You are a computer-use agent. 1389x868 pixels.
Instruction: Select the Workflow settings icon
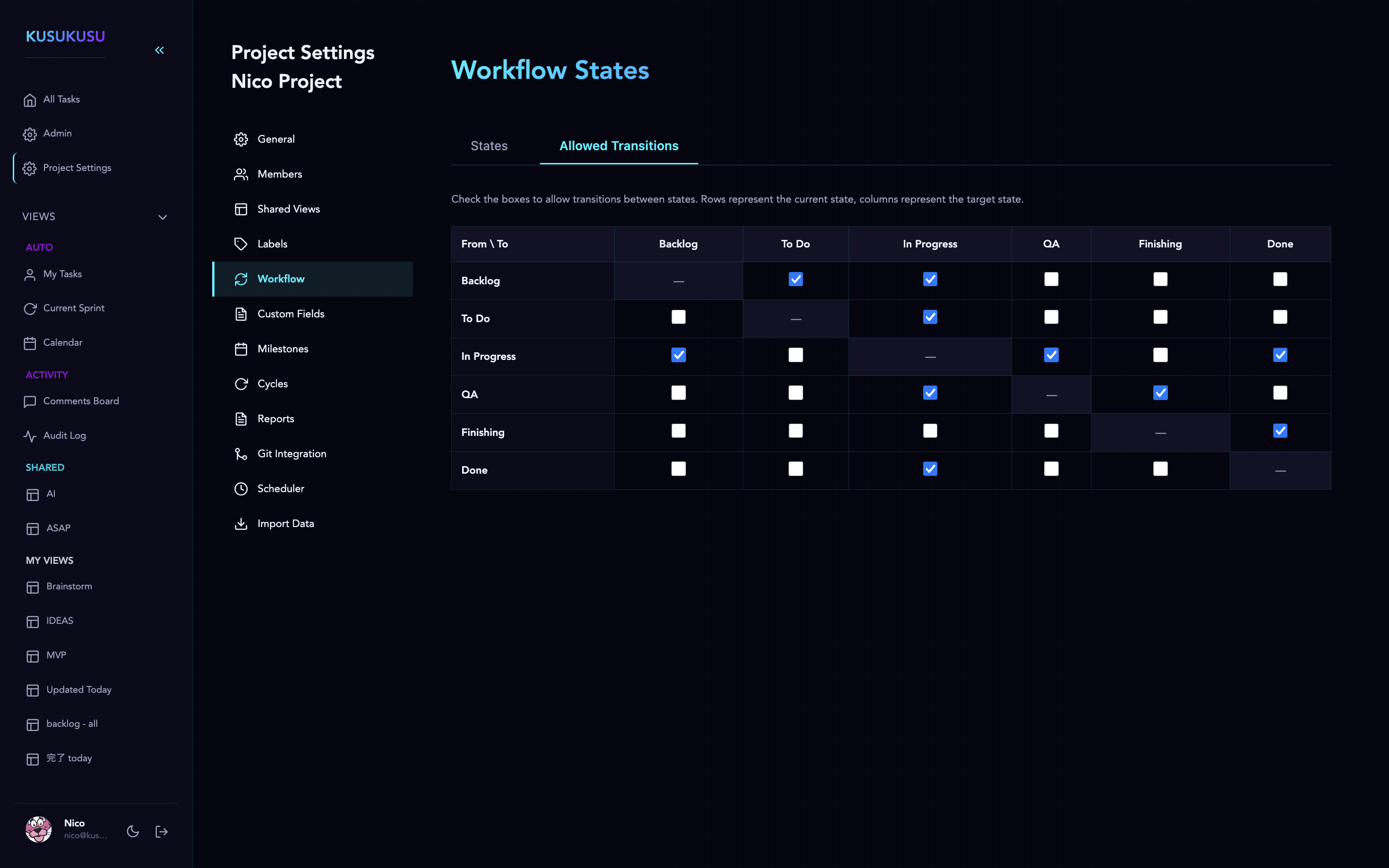[x=242, y=279]
